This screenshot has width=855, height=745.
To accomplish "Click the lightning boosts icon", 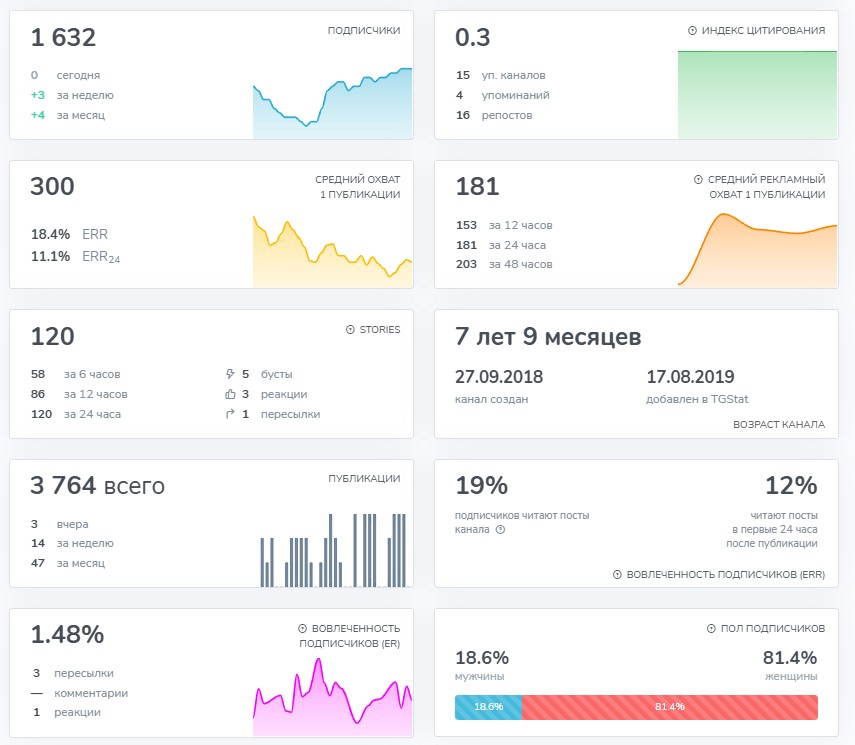I will click(230, 374).
